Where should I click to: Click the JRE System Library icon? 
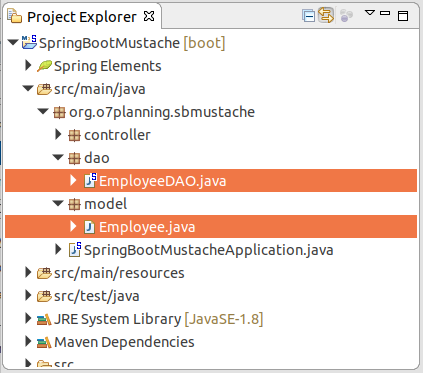point(44,319)
